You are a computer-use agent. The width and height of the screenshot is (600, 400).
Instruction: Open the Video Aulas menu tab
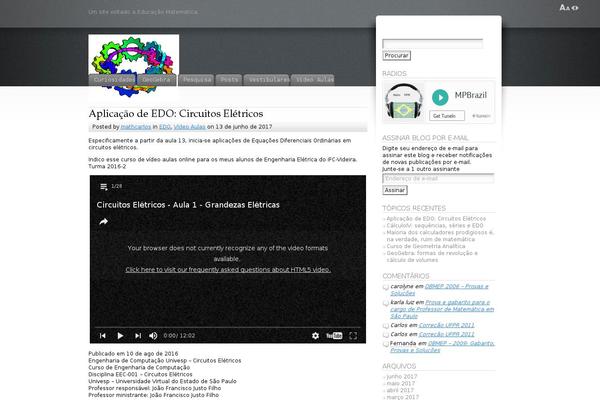click(x=313, y=80)
